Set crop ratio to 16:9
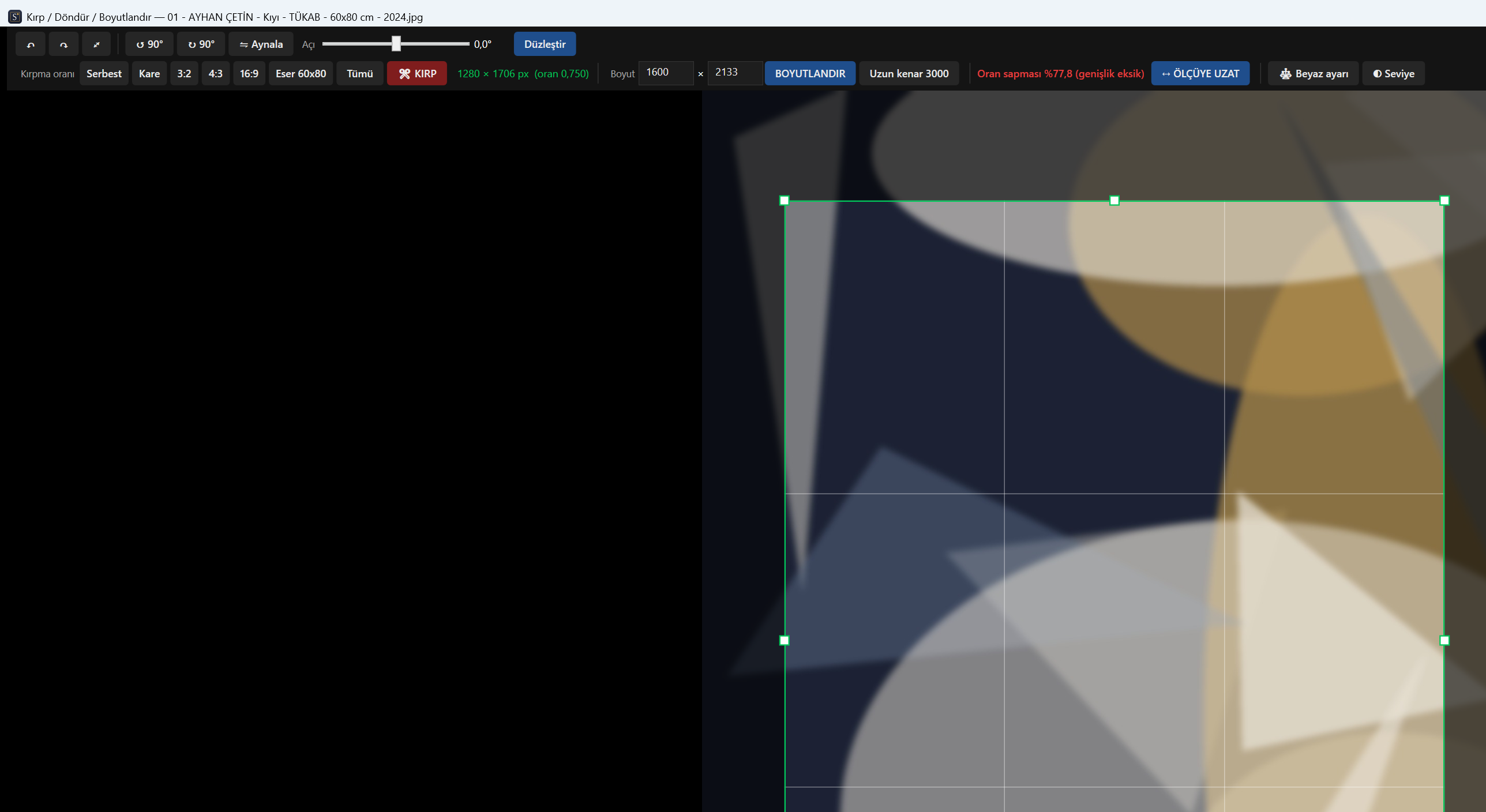1486x812 pixels. click(x=249, y=74)
